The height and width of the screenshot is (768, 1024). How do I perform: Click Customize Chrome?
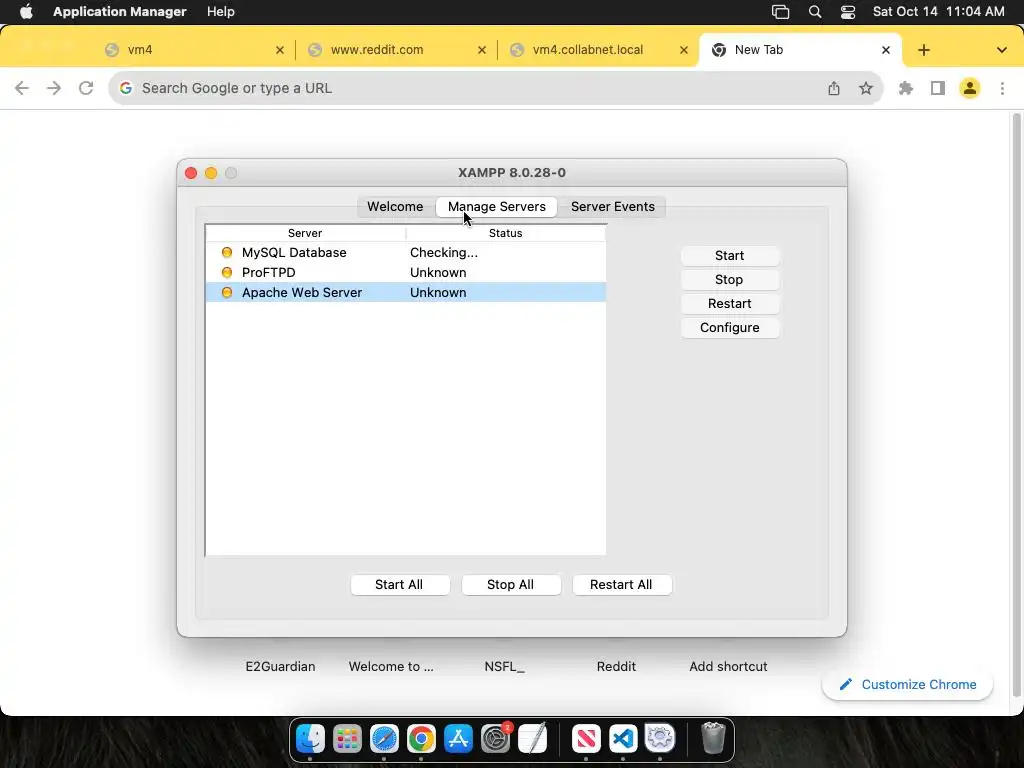[x=908, y=684]
